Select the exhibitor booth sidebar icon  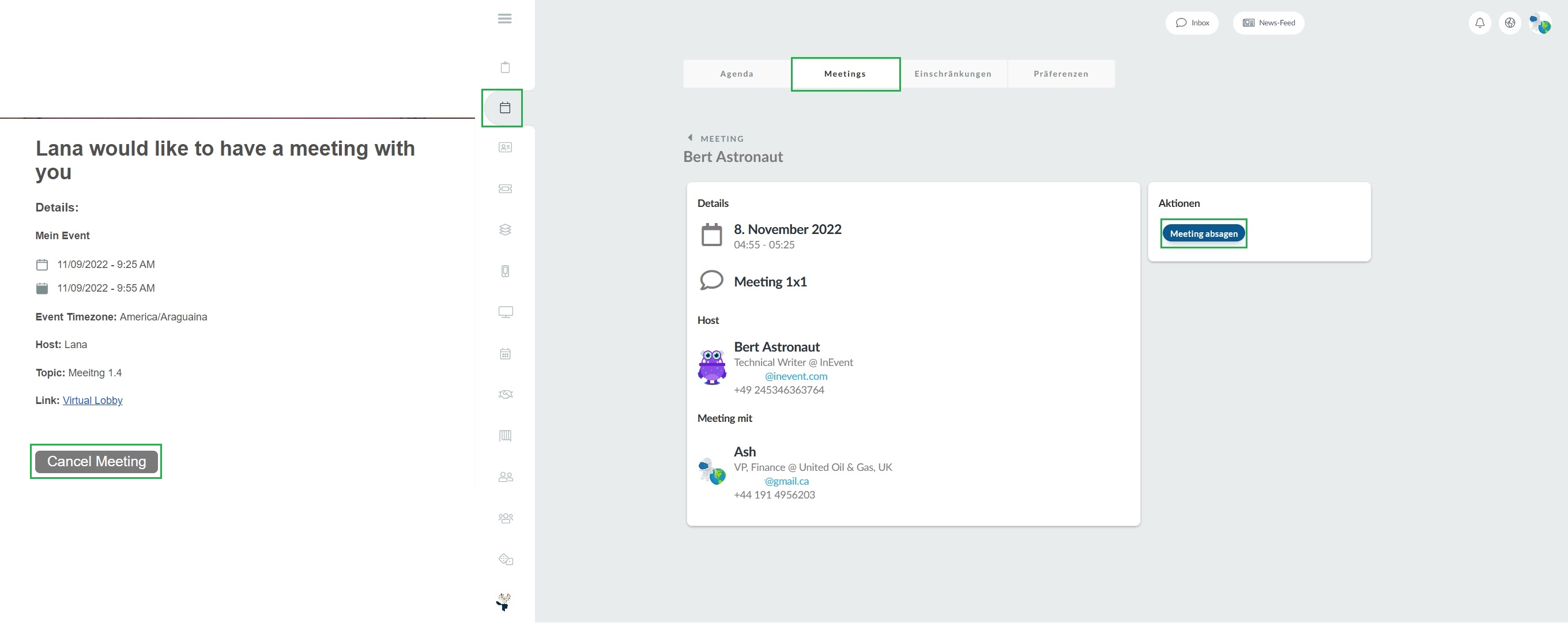[x=505, y=436]
